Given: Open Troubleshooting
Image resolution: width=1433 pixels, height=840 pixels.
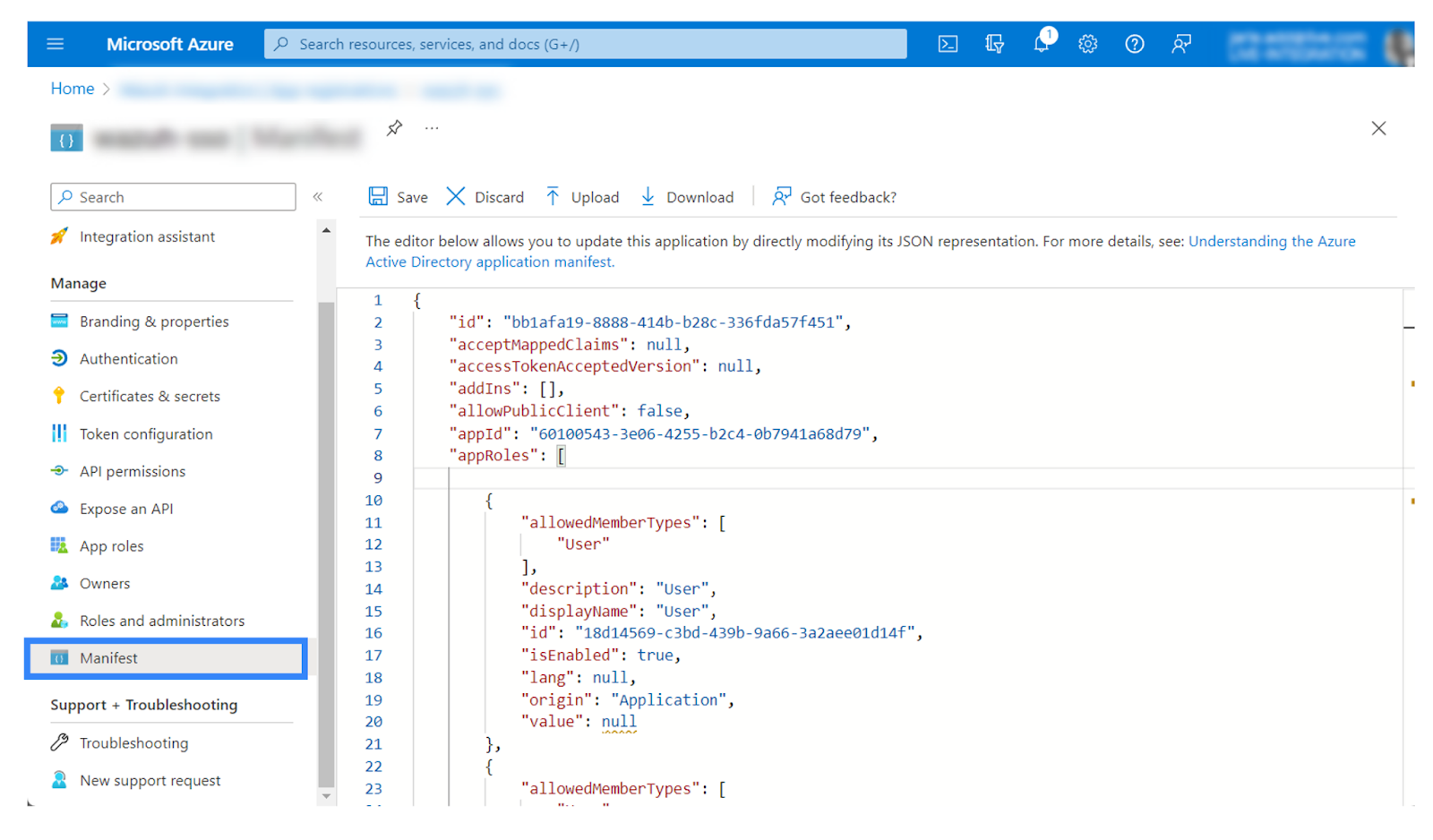Looking at the screenshot, I should point(133,743).
